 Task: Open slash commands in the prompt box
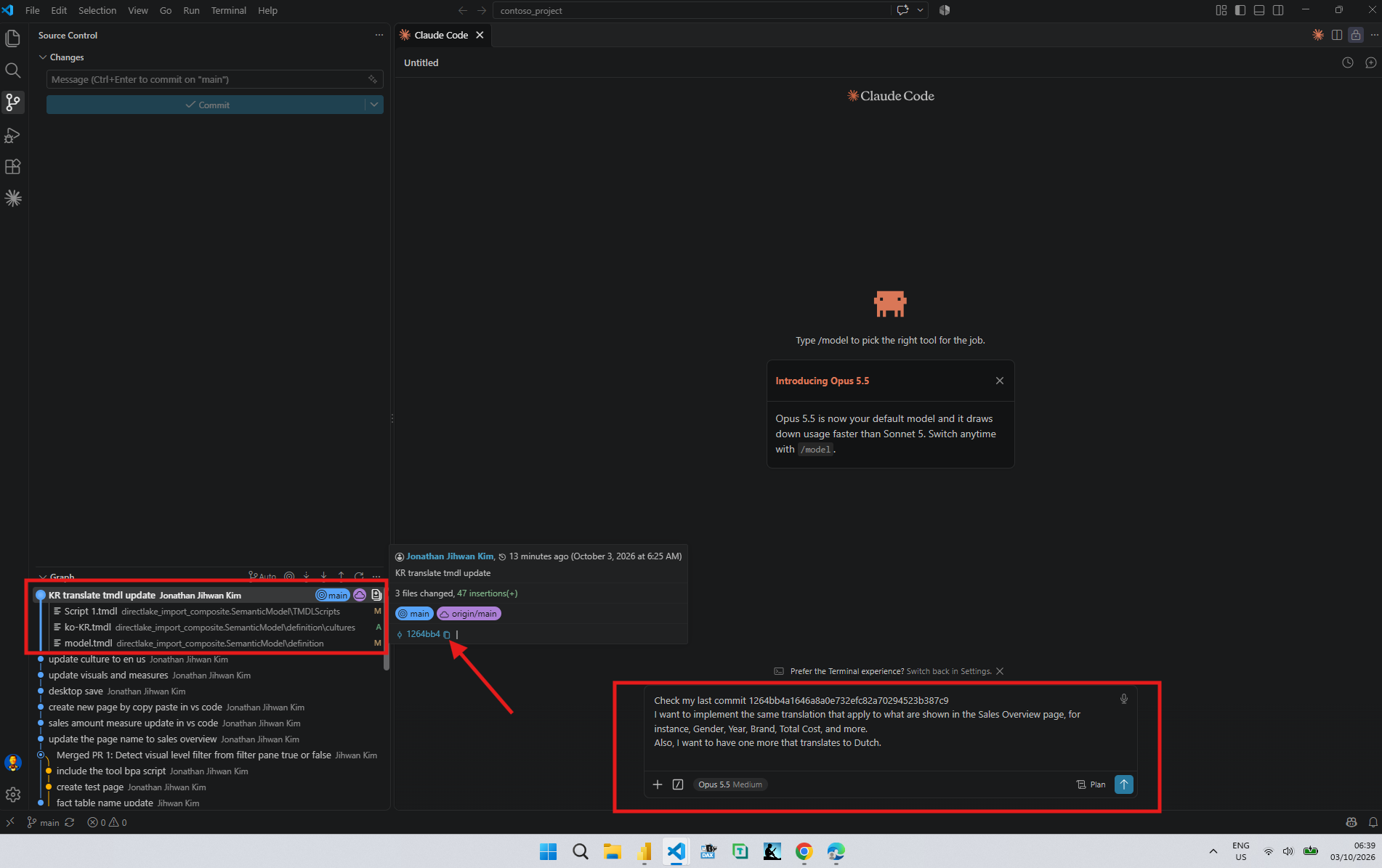pyautogui.click(x=678, y=784)
